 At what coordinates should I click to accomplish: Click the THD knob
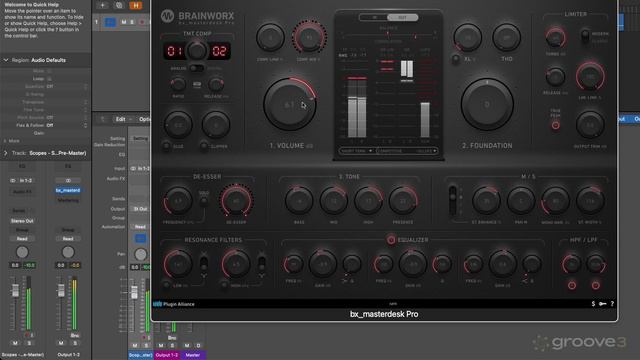[507, 38]
